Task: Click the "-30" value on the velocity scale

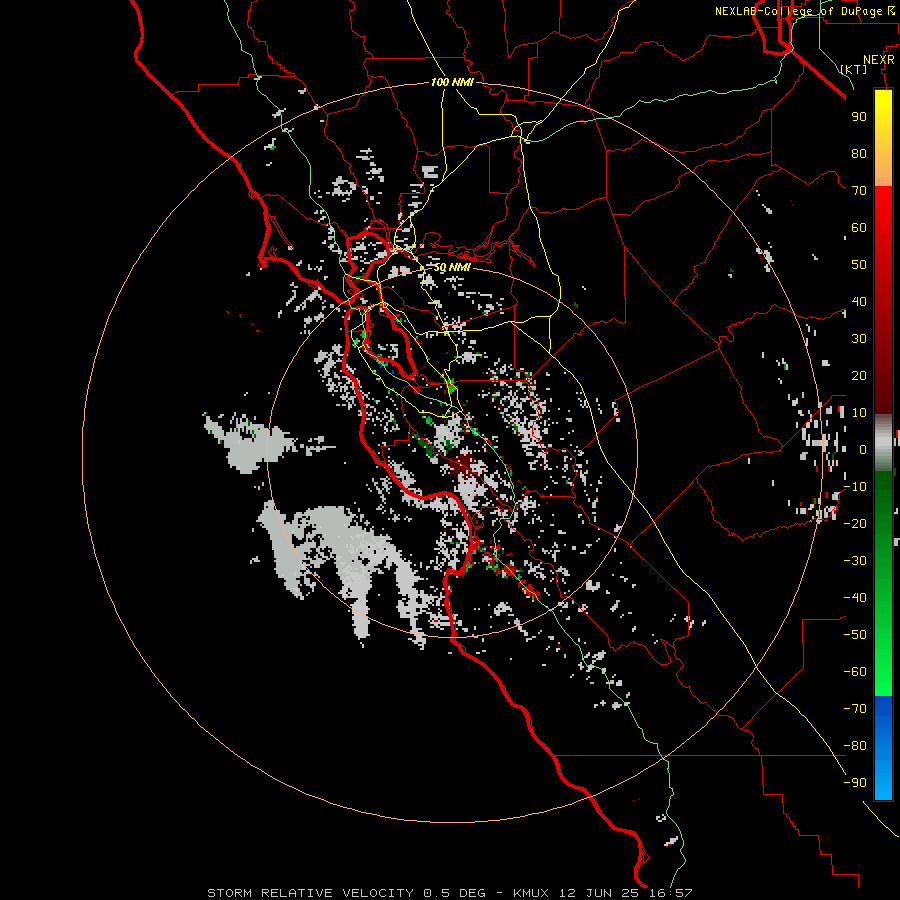Action: click(x=855, y=561)
